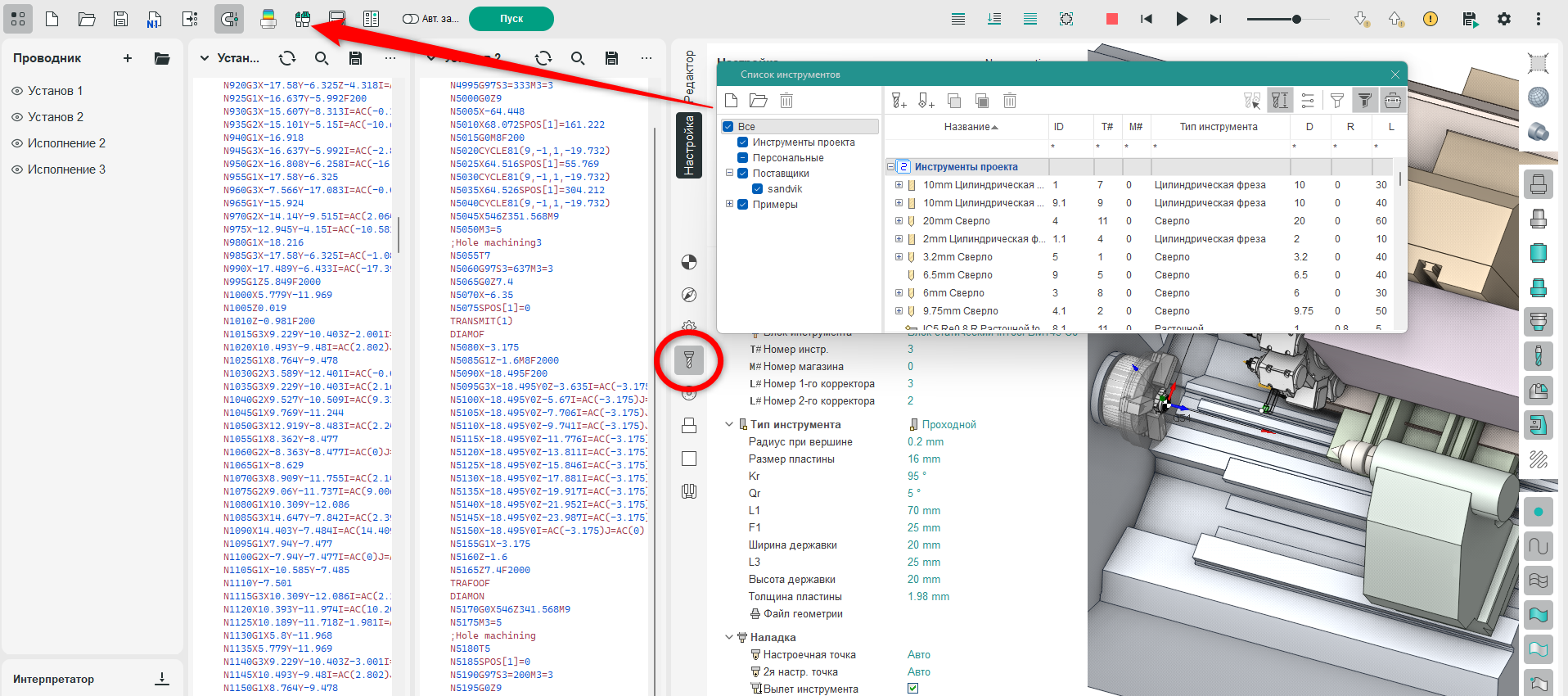This screenshot has width=1568, height=696.
Task: Click the green Пуск button
Action: pos(511,19)
